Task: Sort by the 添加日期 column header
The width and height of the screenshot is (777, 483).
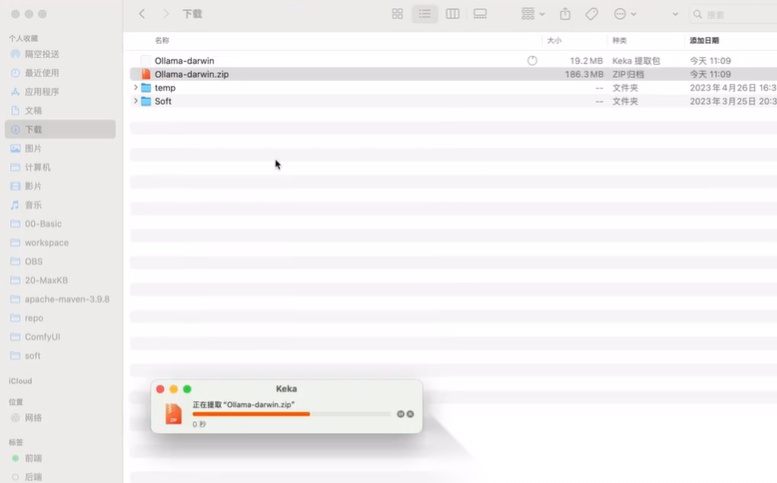Action: click(704, 41)
